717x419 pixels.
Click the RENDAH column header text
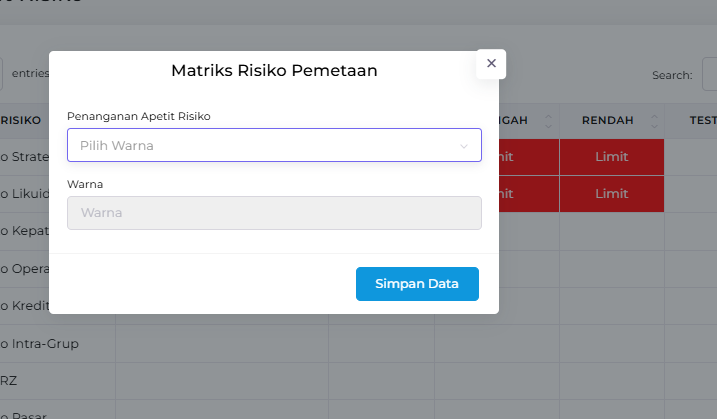point(607,121)
